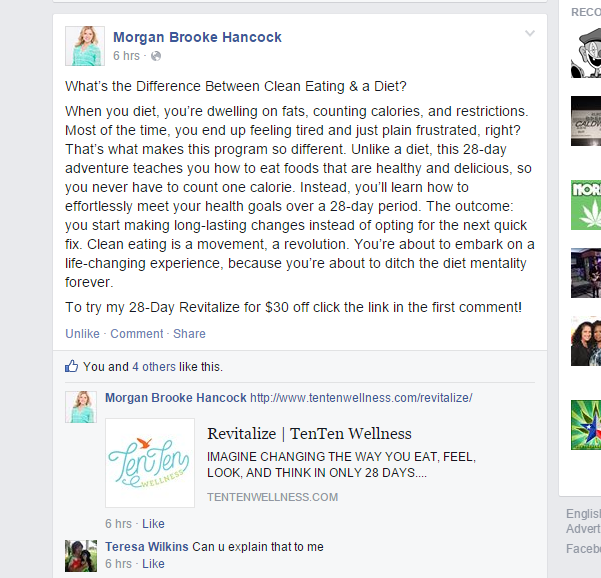Open Morgan Brooke Hancock's post profile picture
The width and height of the screenshot is (601, 578).
click(85, 46)
